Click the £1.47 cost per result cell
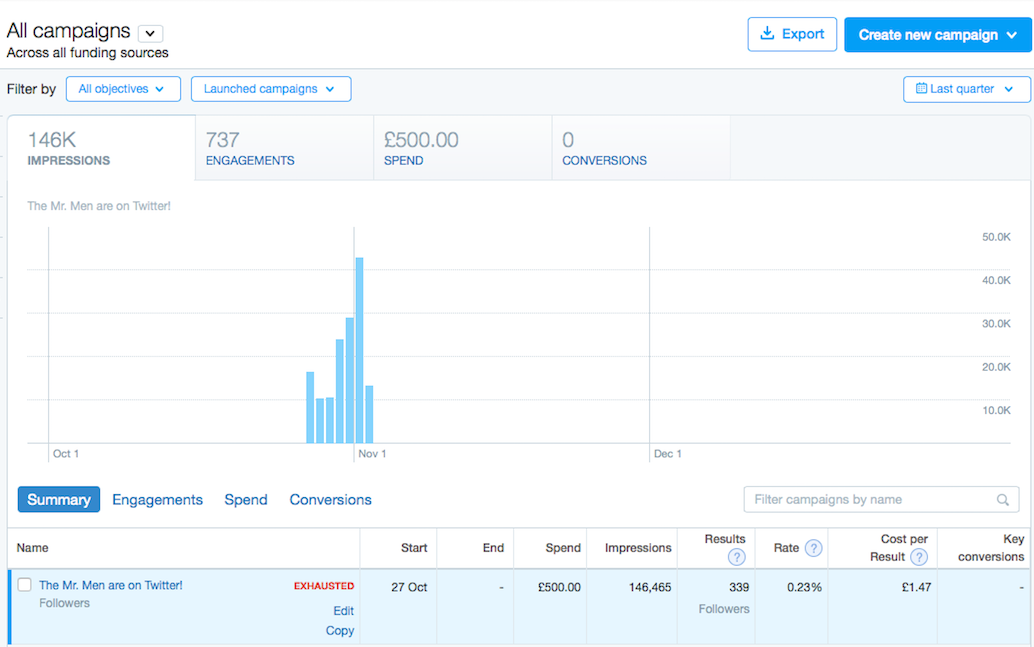 coord(917,587)
